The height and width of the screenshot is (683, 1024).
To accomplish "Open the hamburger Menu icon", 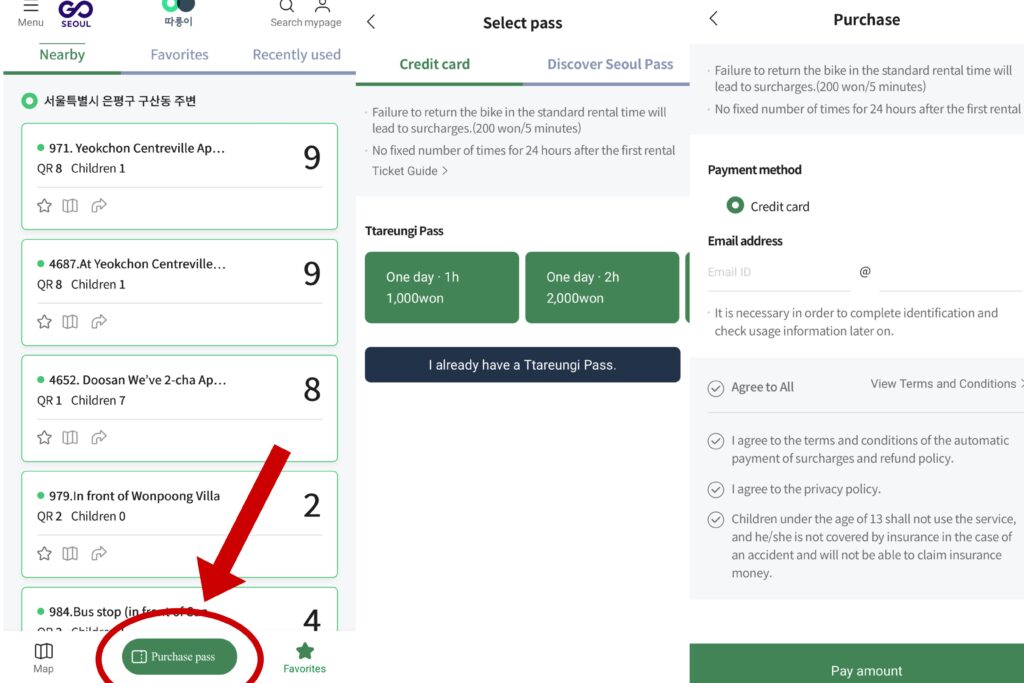I will [31, 7].
